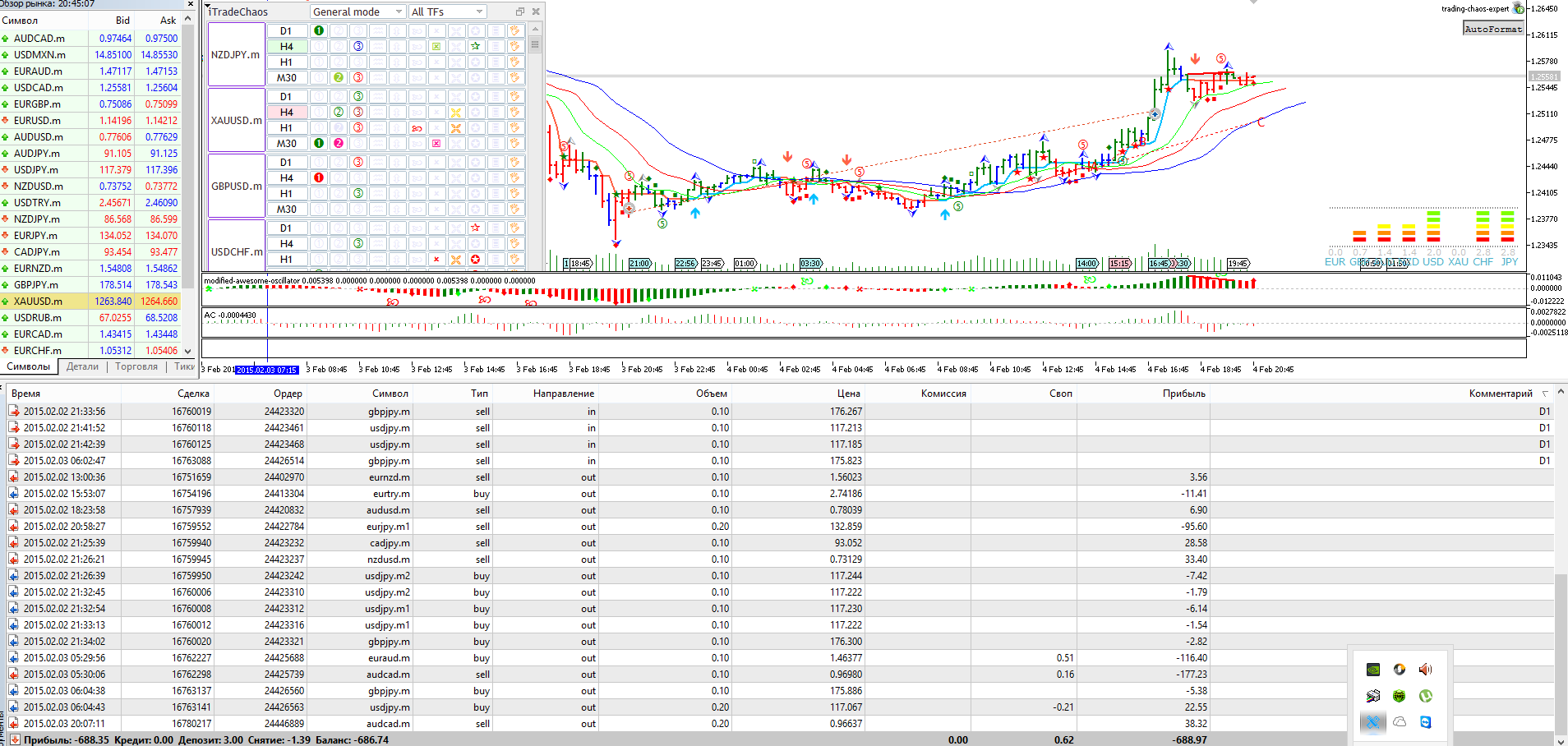The width and height of the screenshot is (1568, 746).
Task: Open the volume speaker tray icon
Action: (x=1426, y=670)
